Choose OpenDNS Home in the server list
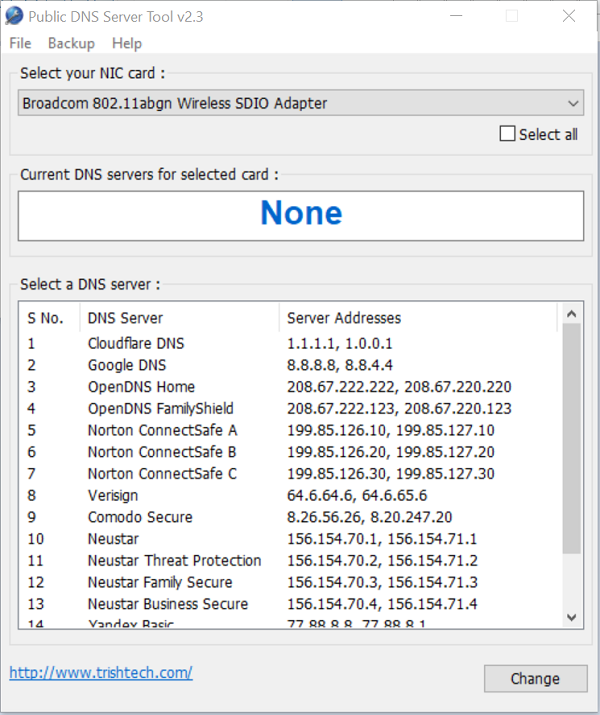This screenshot has width=600, height=715. pos(141,387)
